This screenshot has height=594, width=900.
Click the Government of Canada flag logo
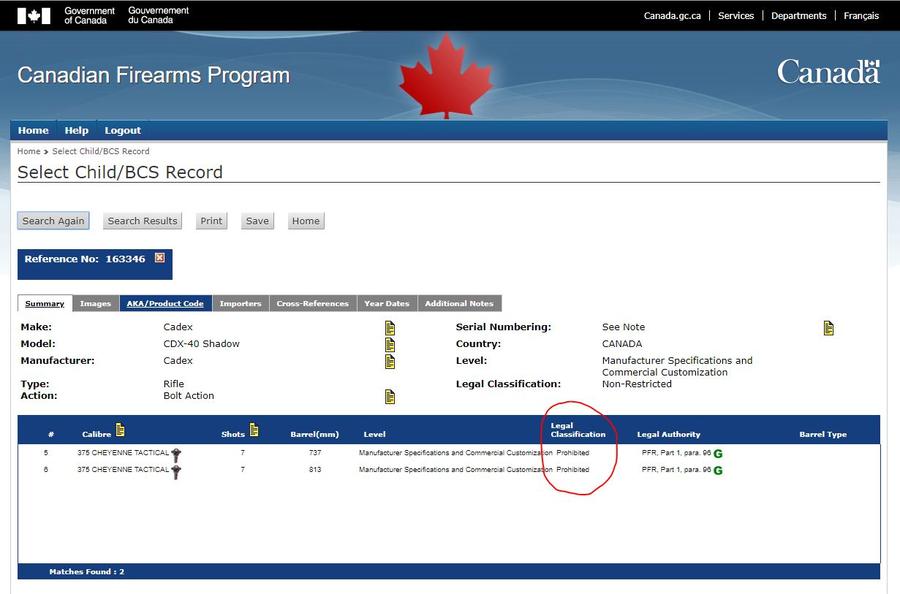coord(34,15)
